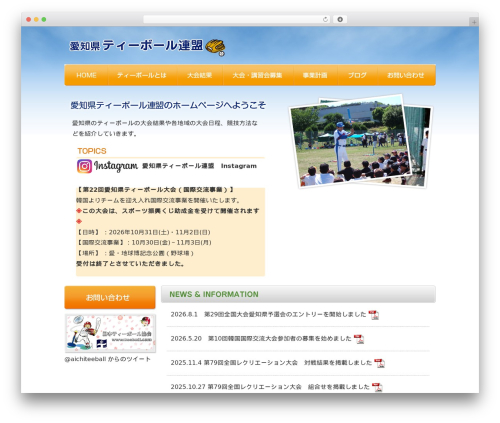500x423 pixels.
Task: Close the window using red button
Action: tap(29, 19)
